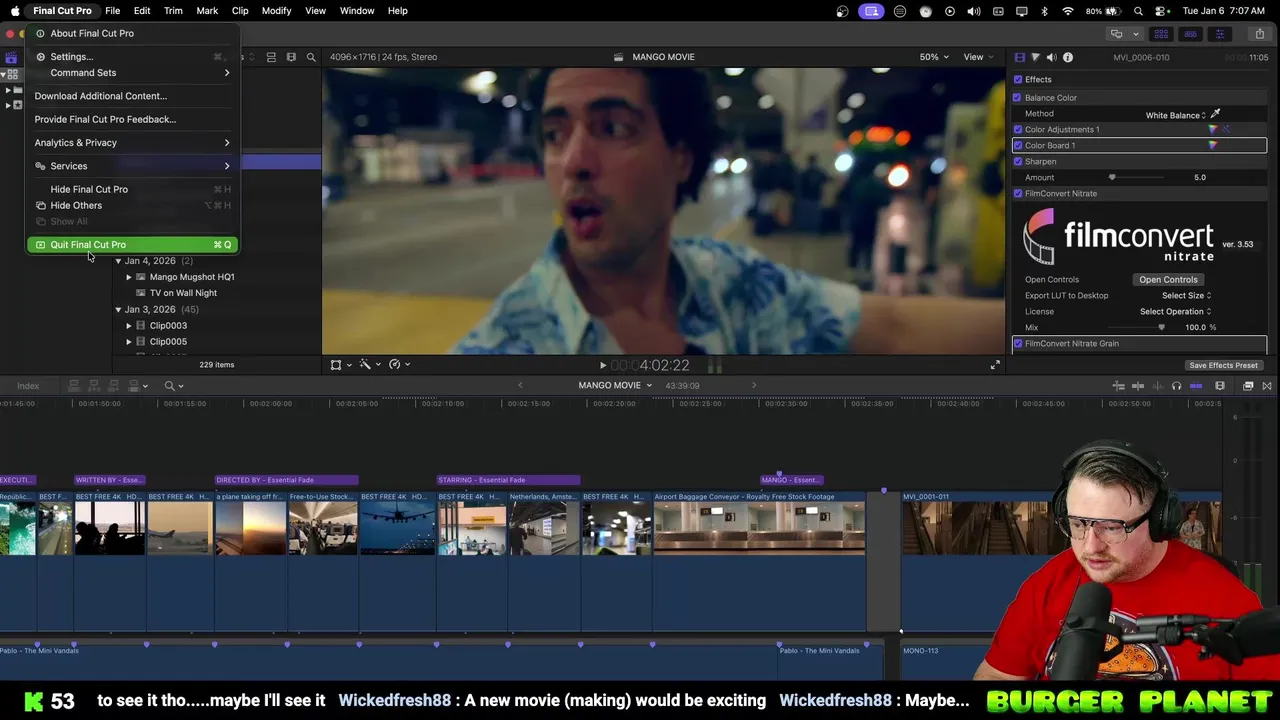The width and height of the screenshot is (1280, 720).
Task: Show or hide the timeline
Action: coord(1190,34)
